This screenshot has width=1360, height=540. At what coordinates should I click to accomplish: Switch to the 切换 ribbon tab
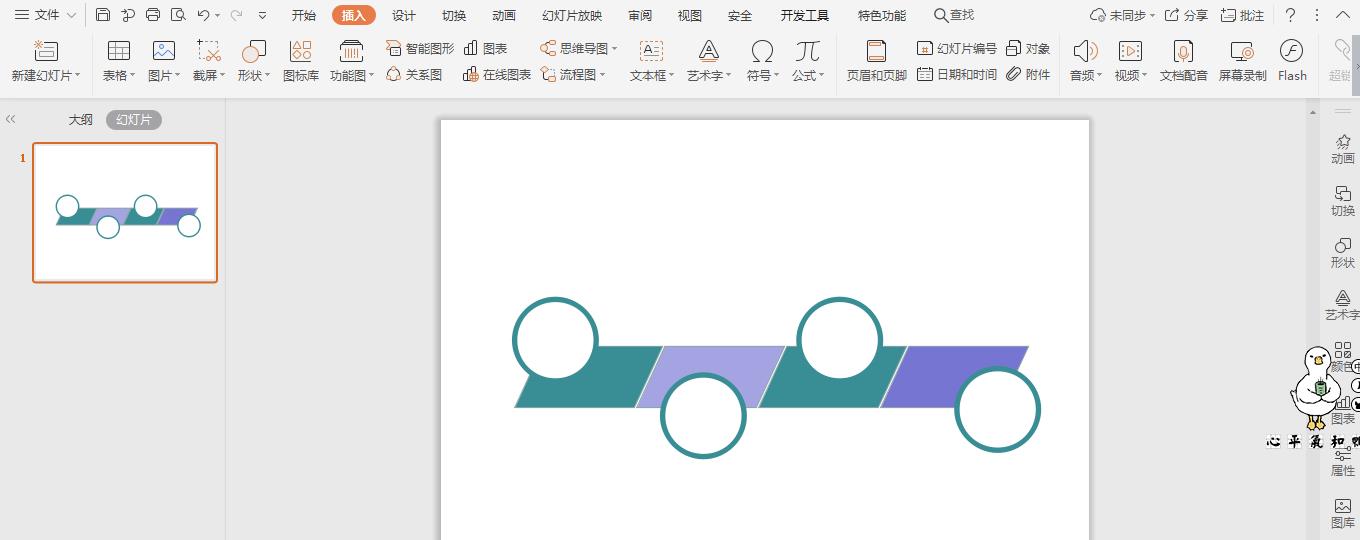454,15
